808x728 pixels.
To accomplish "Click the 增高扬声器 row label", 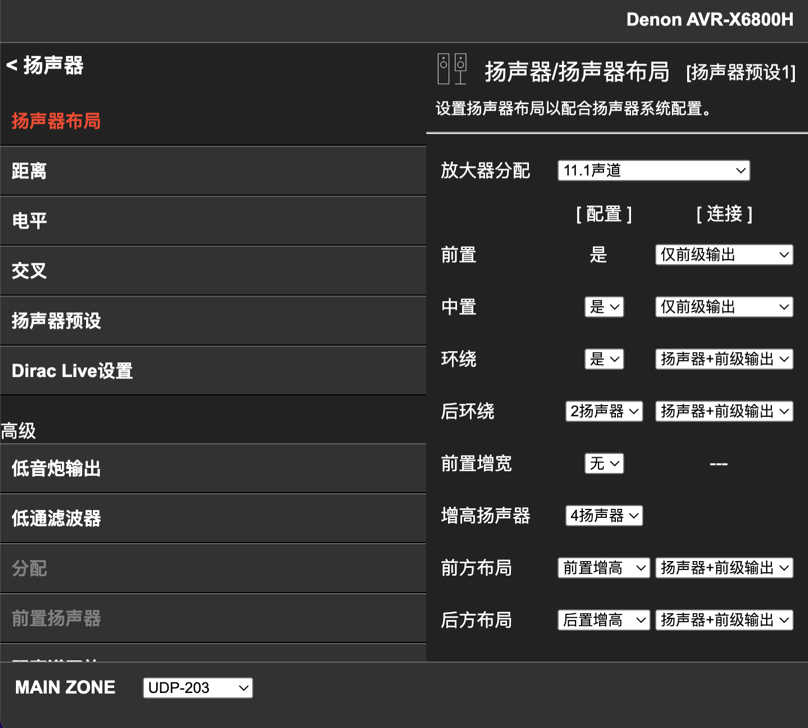I will click(485, 516).
